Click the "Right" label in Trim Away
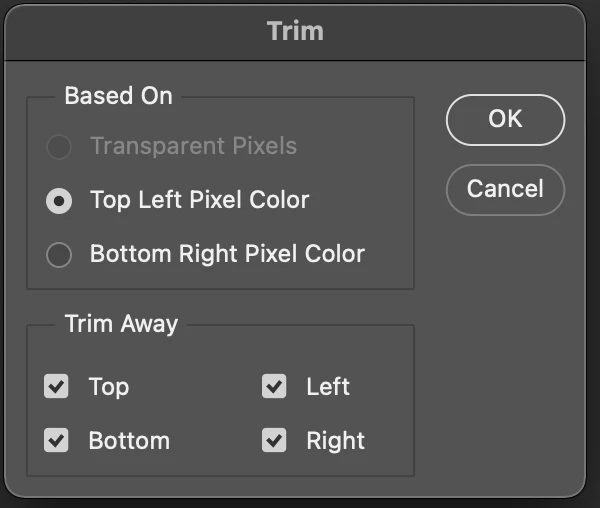Viewport: 600px width, 508px height. [x=335, y=440]
